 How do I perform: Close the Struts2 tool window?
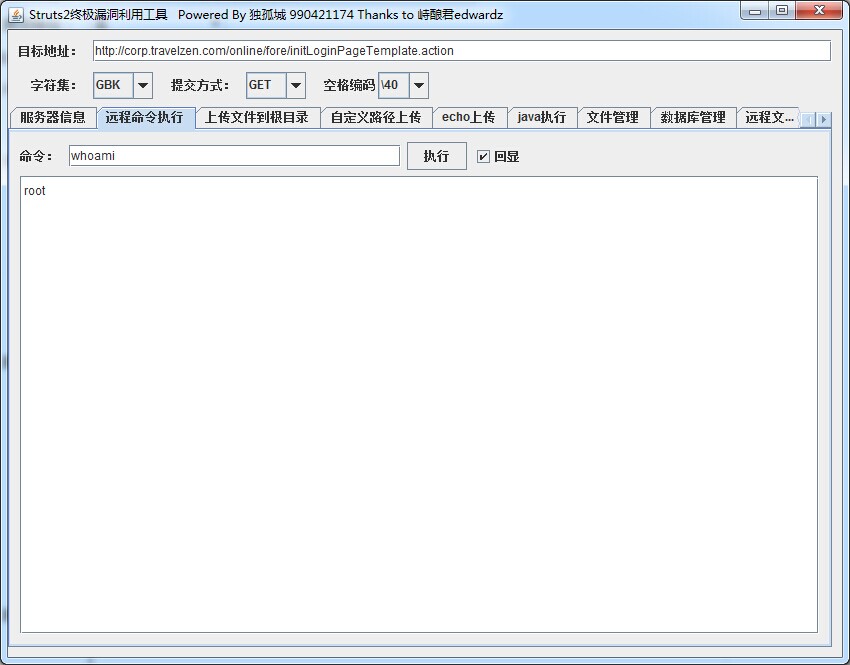click(x=820, y=11)
